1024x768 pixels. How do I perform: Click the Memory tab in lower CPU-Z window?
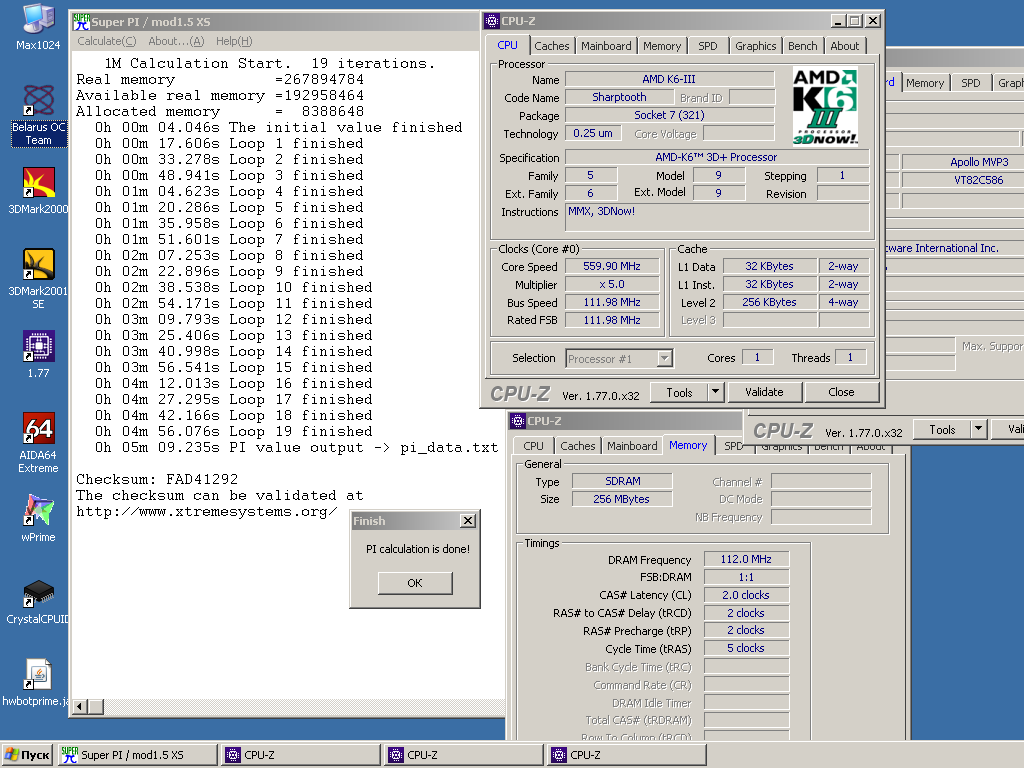[688, 445]
